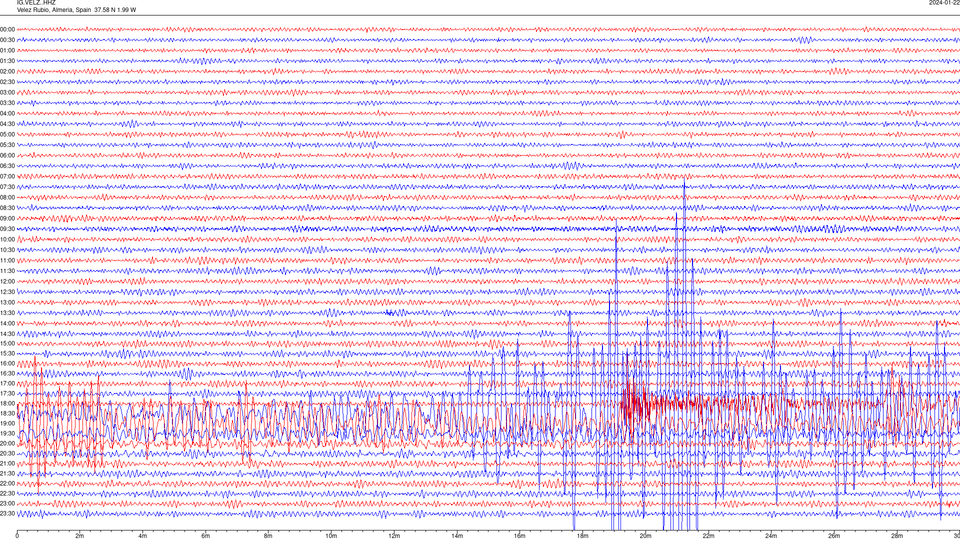Select the 14:00 trace time label

[x=7, y=323]
